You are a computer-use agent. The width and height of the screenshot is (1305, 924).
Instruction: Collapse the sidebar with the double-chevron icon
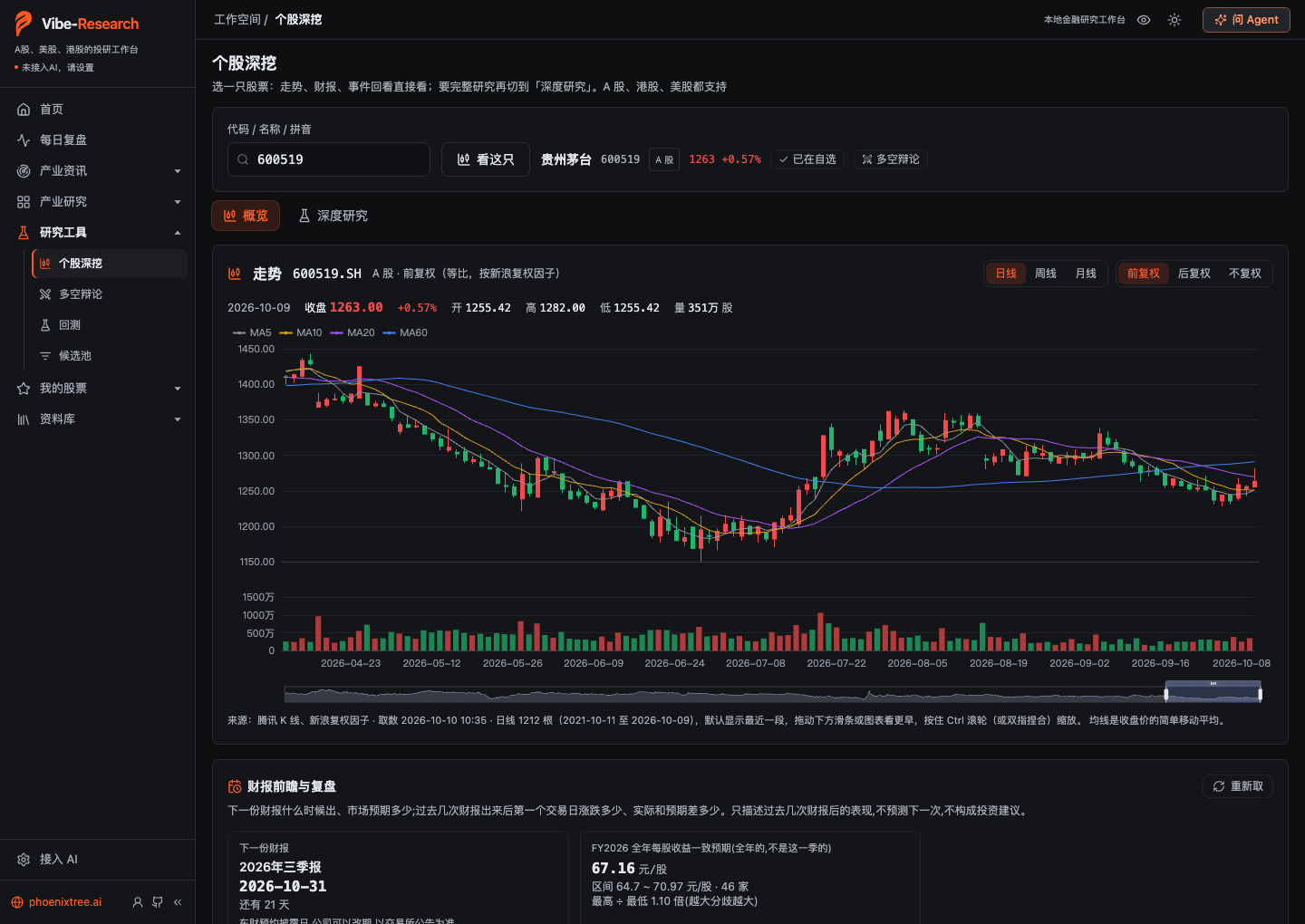click(178, 902)
